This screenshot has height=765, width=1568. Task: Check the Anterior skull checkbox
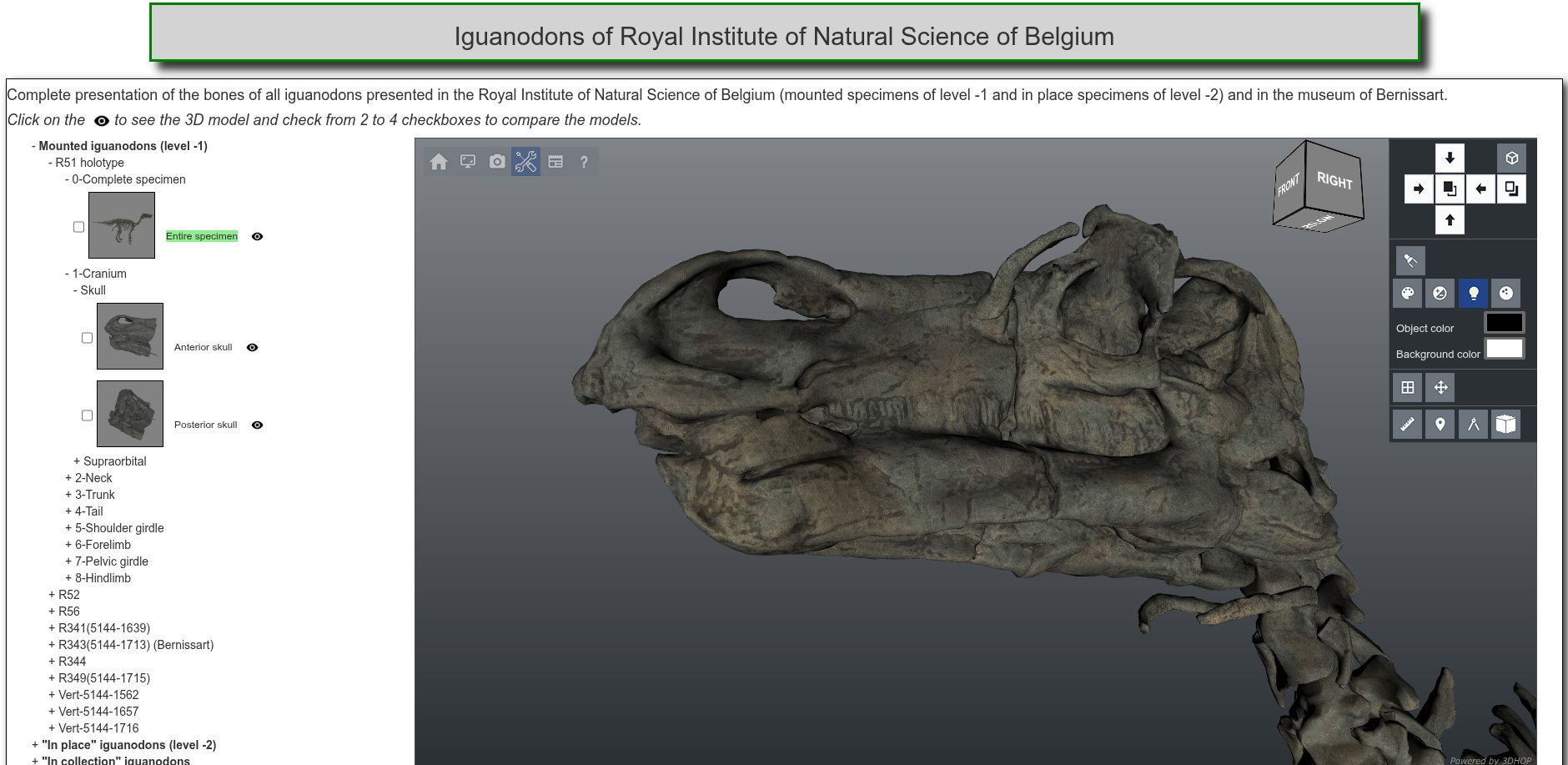(x=87, y=338)
